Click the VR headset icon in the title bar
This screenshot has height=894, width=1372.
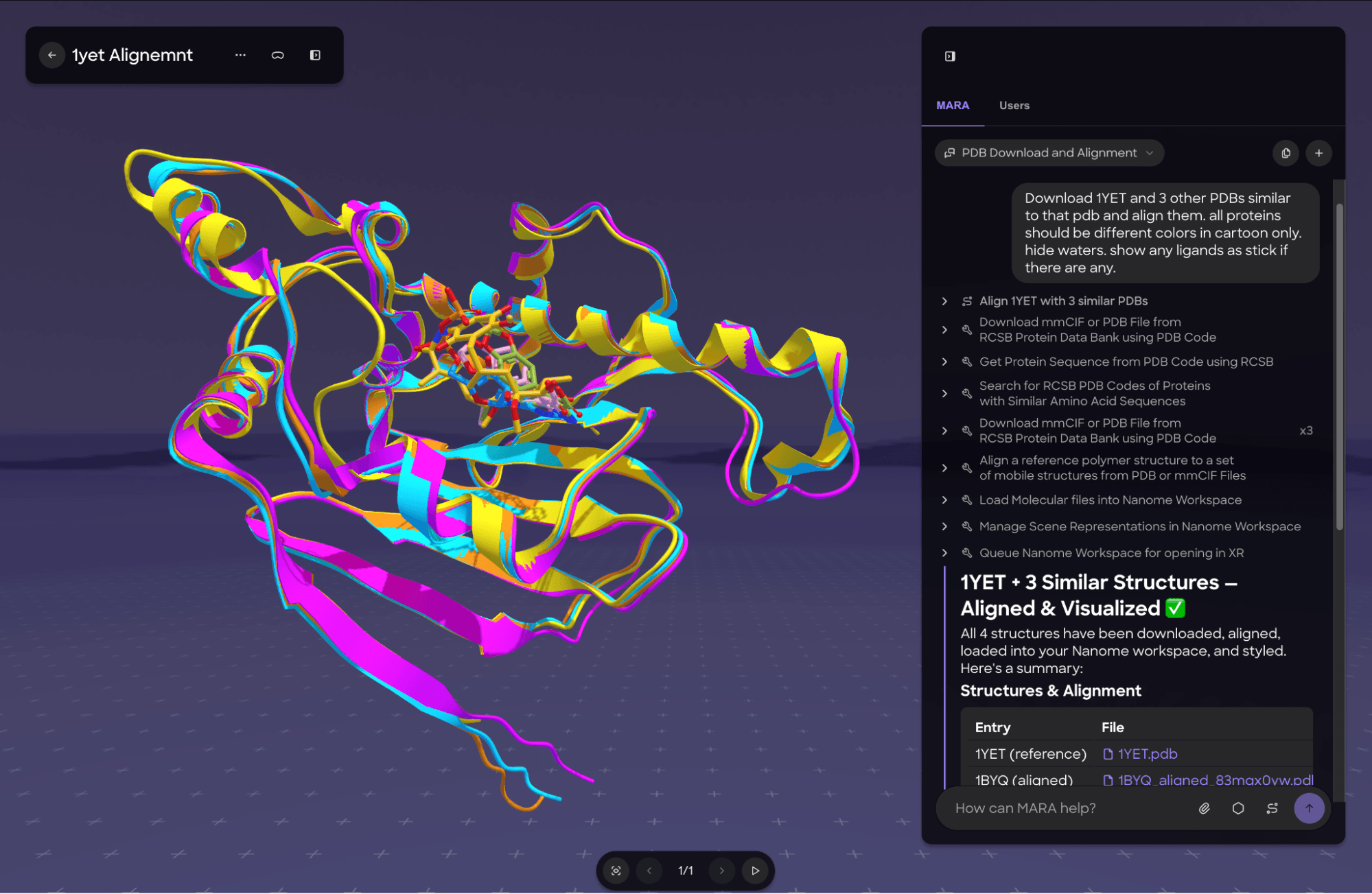(x=277, y=55)
